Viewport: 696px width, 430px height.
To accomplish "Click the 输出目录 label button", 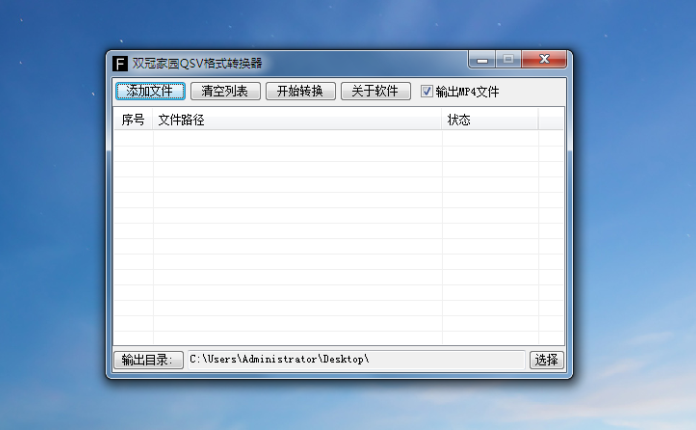I will click(x=148, y=360).
